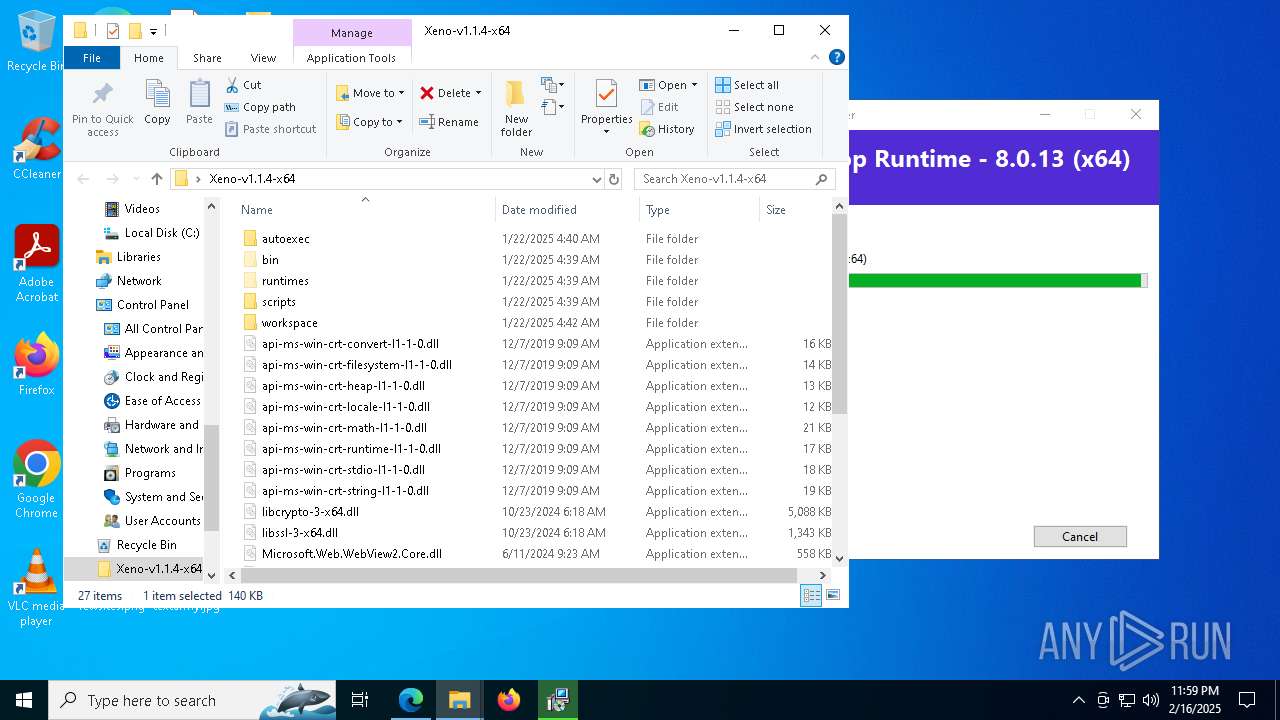Open Google Chrome desktop shortcut
Screen dimensions: 1280x720
pyautogui.click(x=36, y=480)
